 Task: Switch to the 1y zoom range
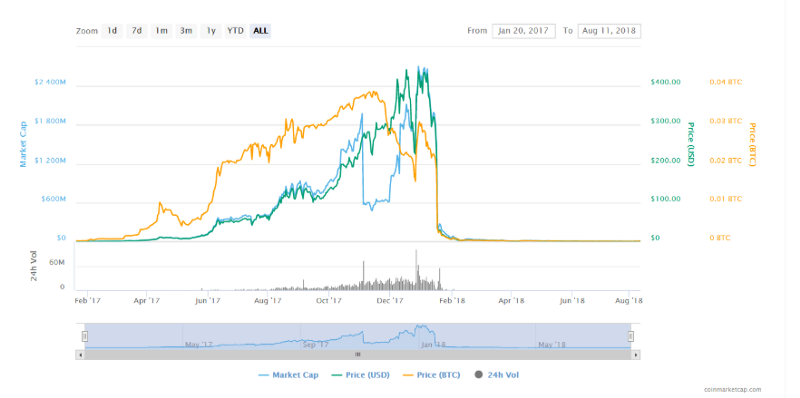[x=211, y=31]
